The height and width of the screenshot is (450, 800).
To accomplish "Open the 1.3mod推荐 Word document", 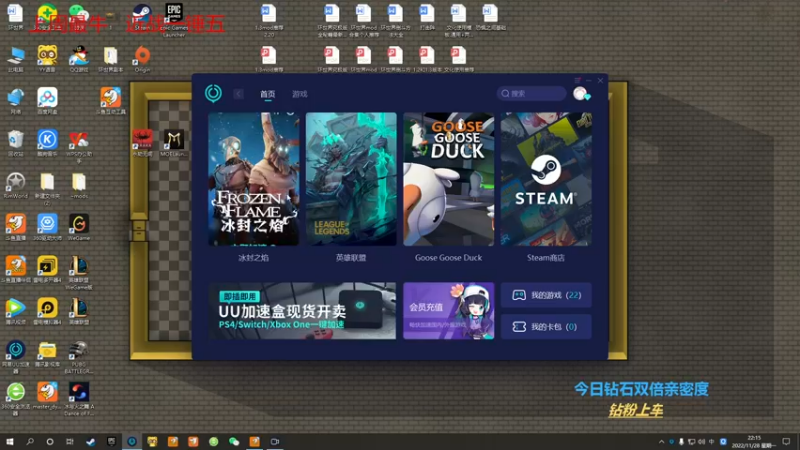I will click(269, 18).
